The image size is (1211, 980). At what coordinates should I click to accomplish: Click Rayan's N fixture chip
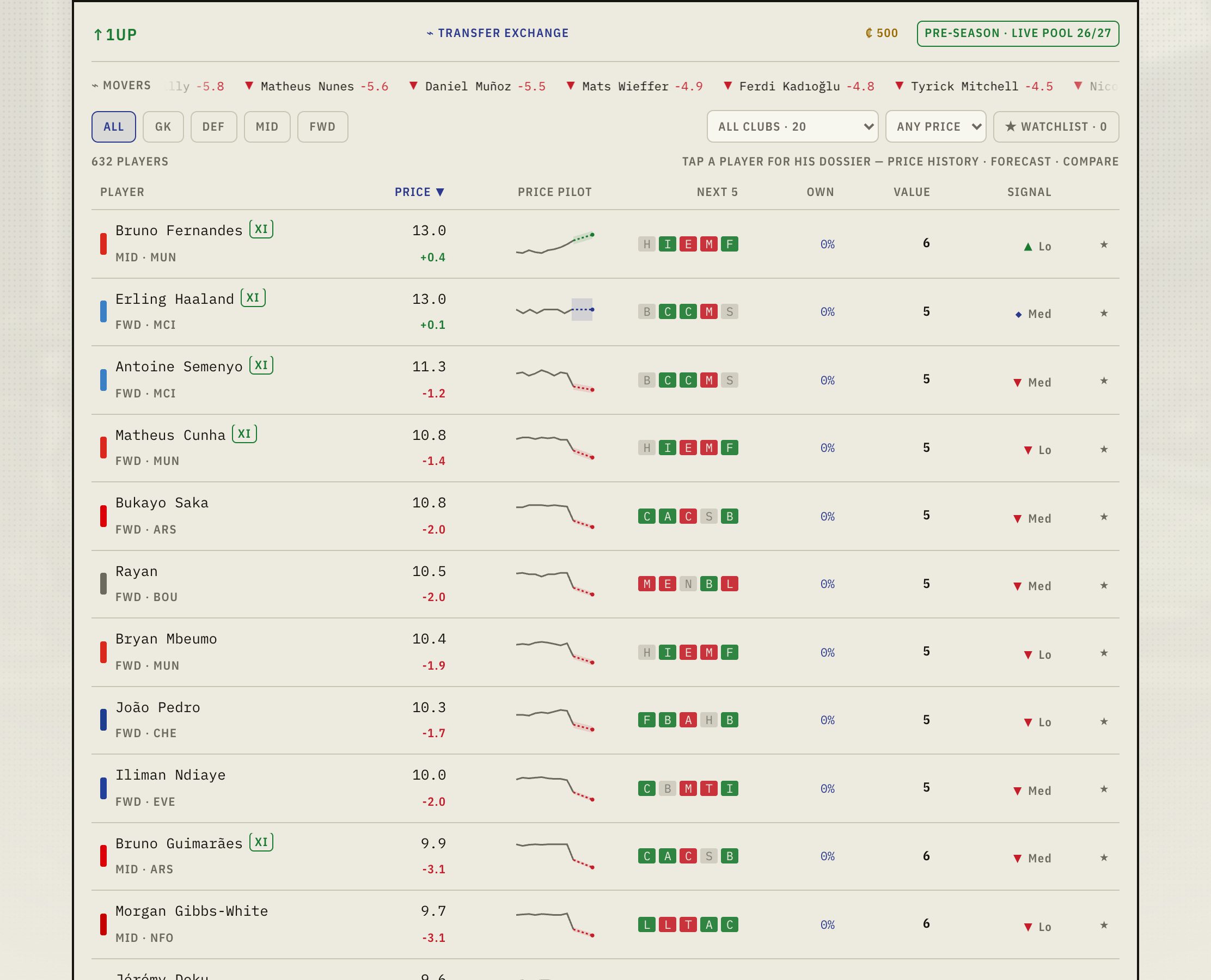[688, 584]
